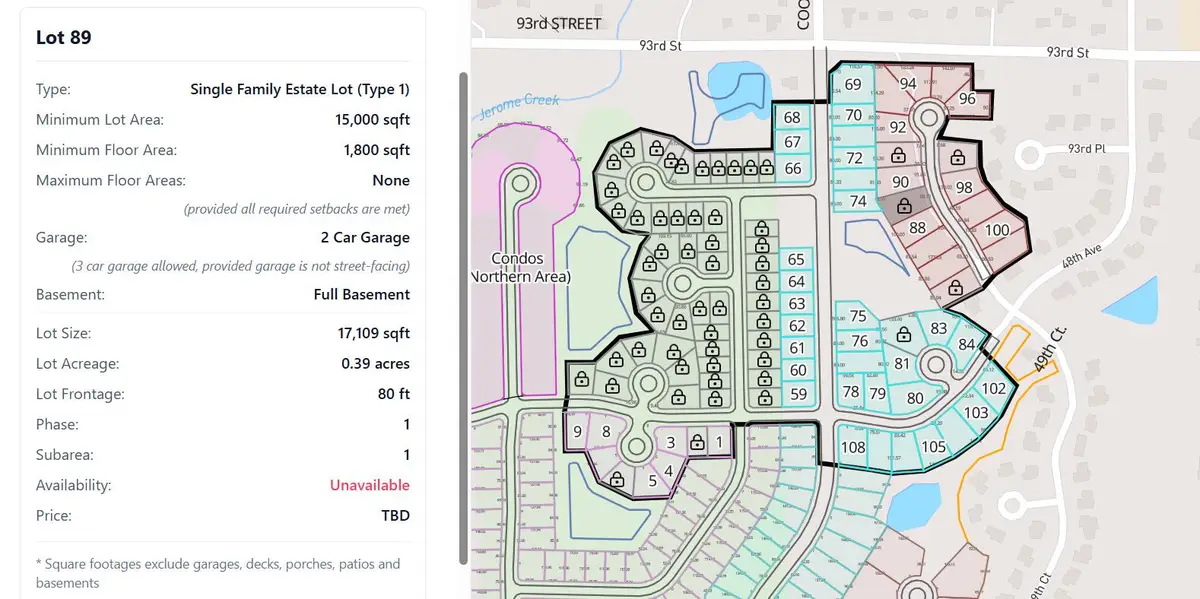This screenshot has height=599, width=1200.
Task: Choose lot 100 in the red section
Action: (x=996, y=231)
